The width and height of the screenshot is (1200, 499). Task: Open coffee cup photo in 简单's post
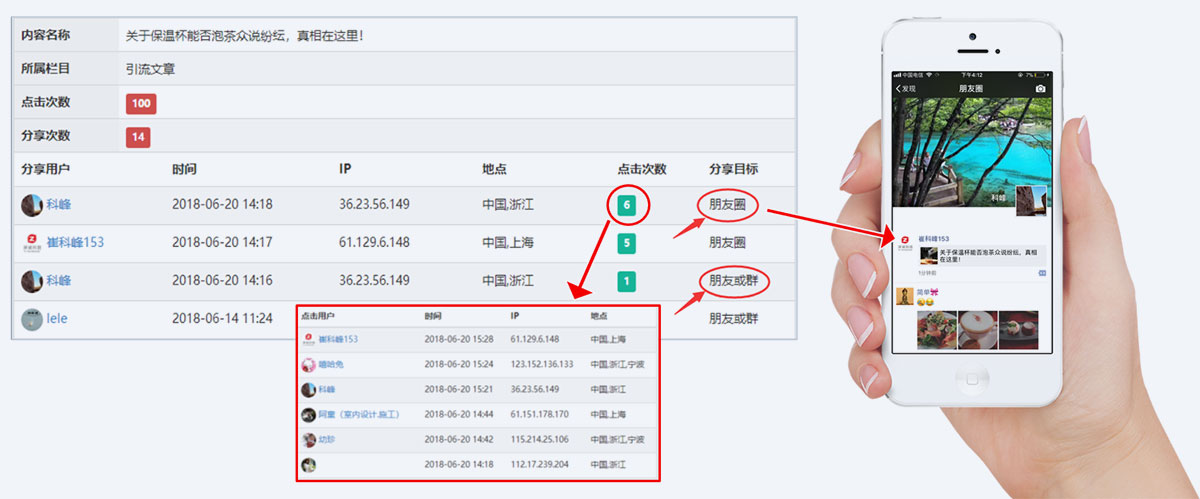pyautogui.click(x=977, y=329)
